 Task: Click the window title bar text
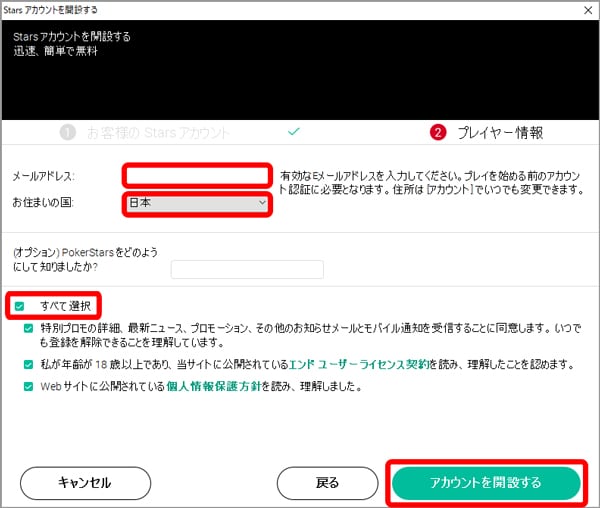[56, 9]
